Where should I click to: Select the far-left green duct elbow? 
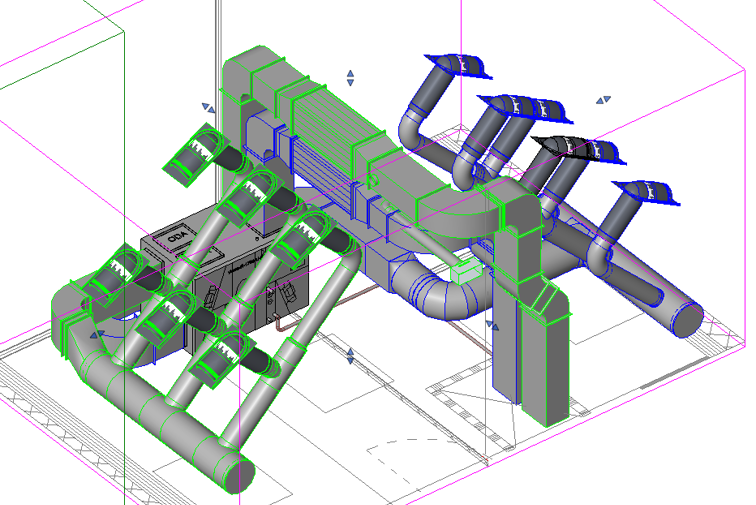[x=70, y=310]
